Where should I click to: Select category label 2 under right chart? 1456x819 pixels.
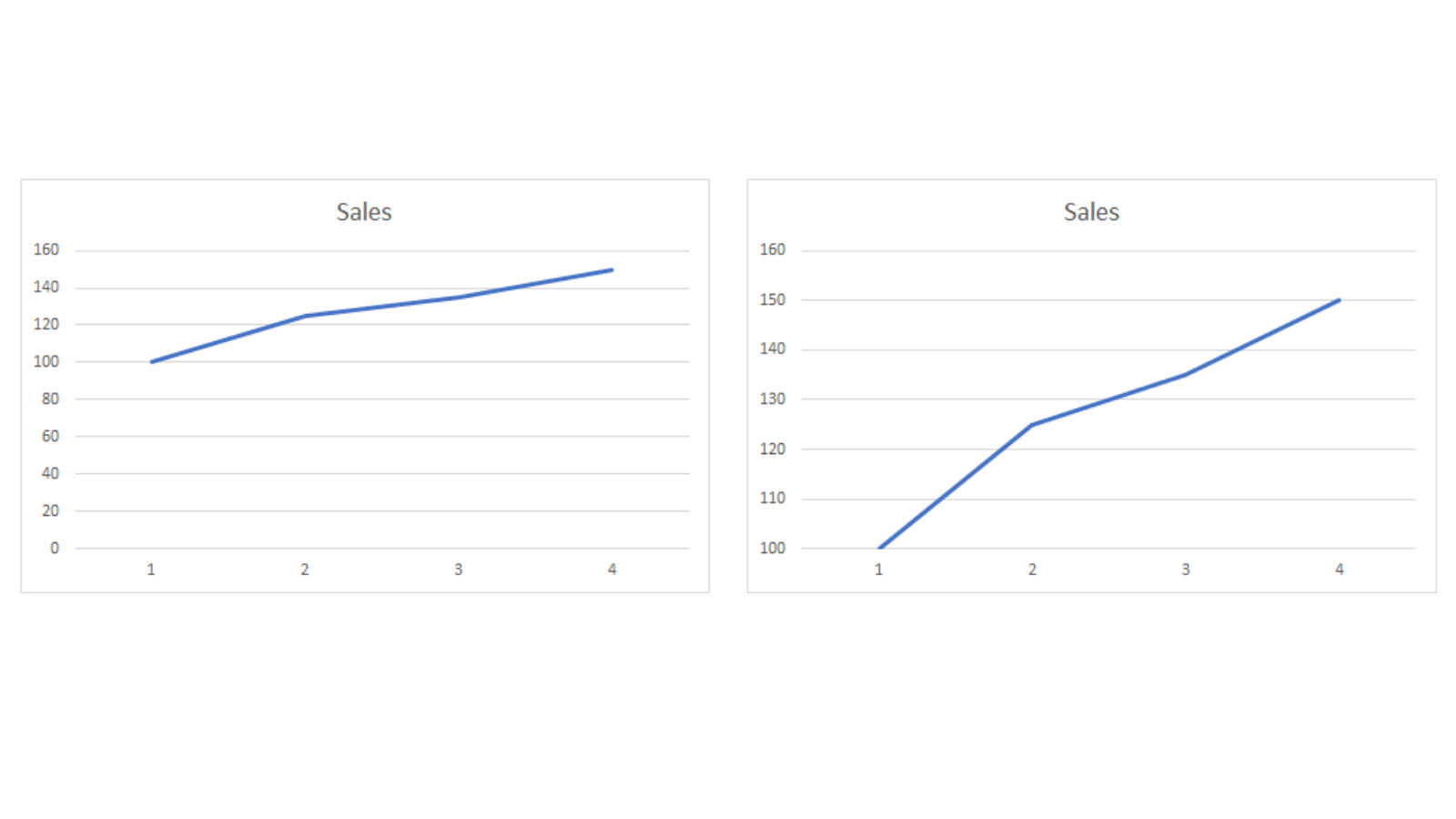(1032, 570)
